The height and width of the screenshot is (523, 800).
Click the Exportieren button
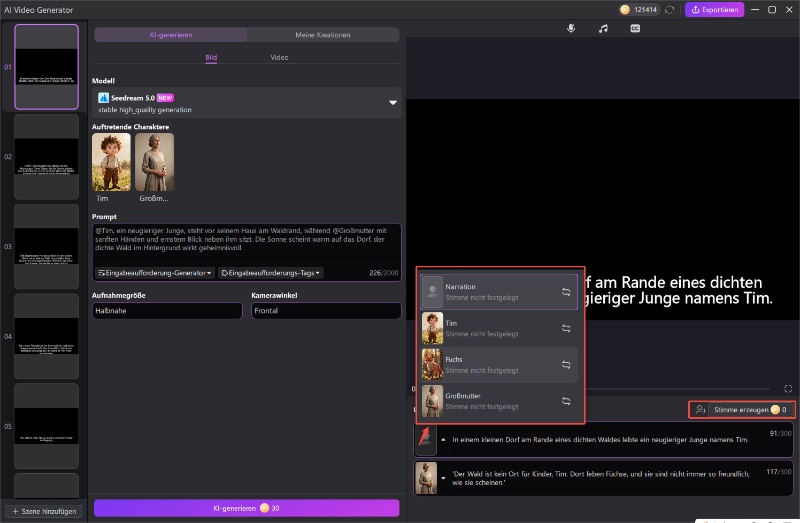(x=714, y=10)
